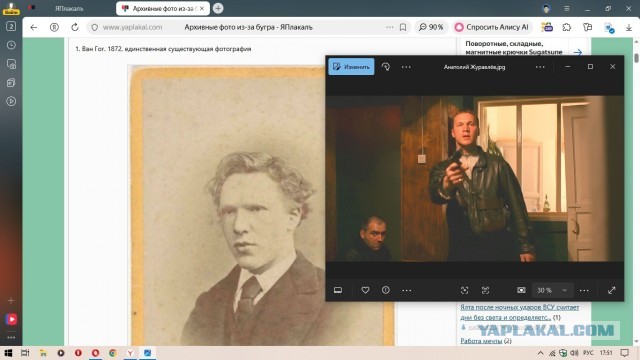This screenshot has height=360, width=640.
Task: Click the play circle icon in the sidebar
Action: coord(11,101)
